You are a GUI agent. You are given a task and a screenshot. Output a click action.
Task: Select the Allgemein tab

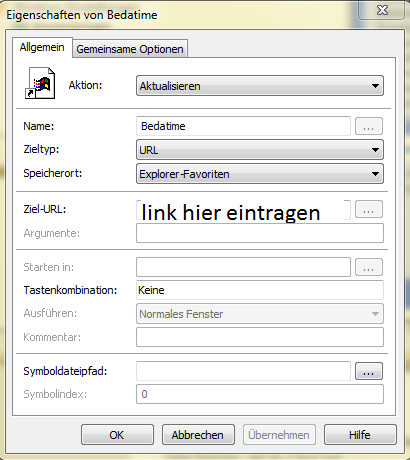42,47
